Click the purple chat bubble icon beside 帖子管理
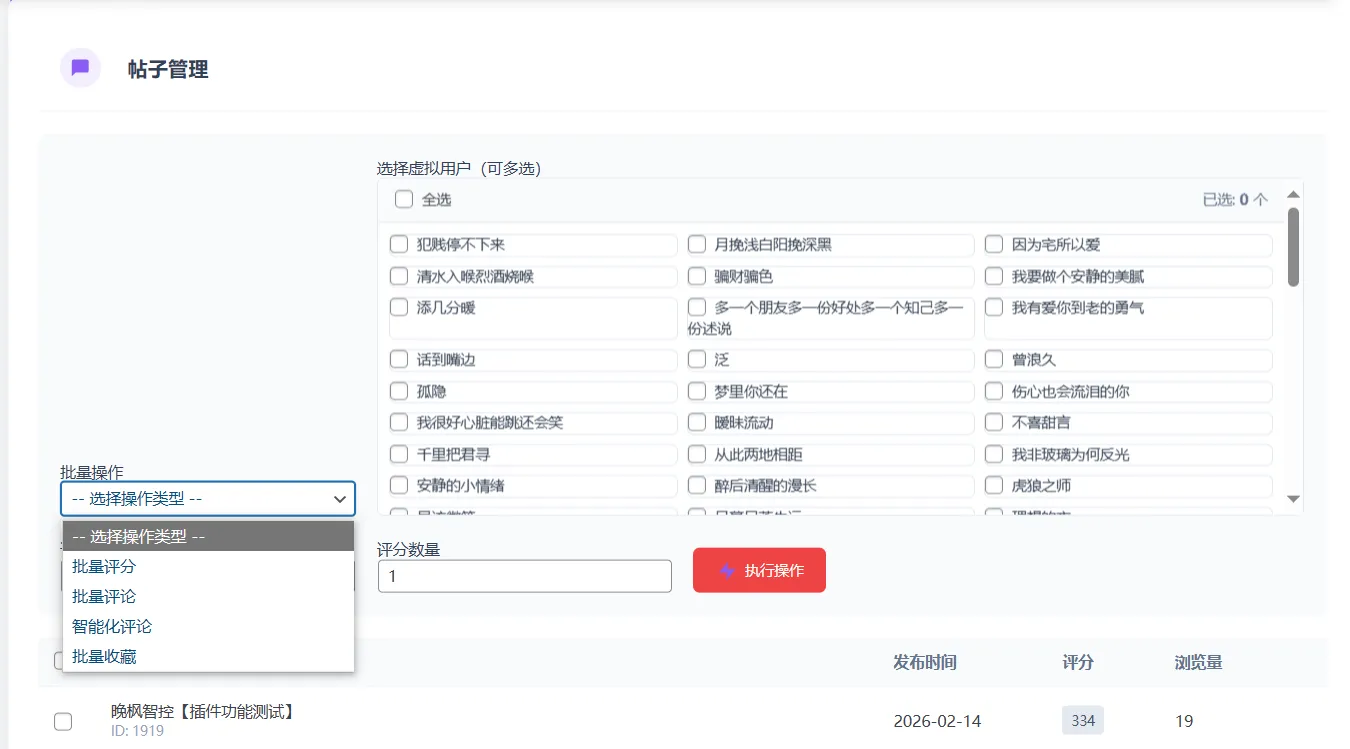 80,67
